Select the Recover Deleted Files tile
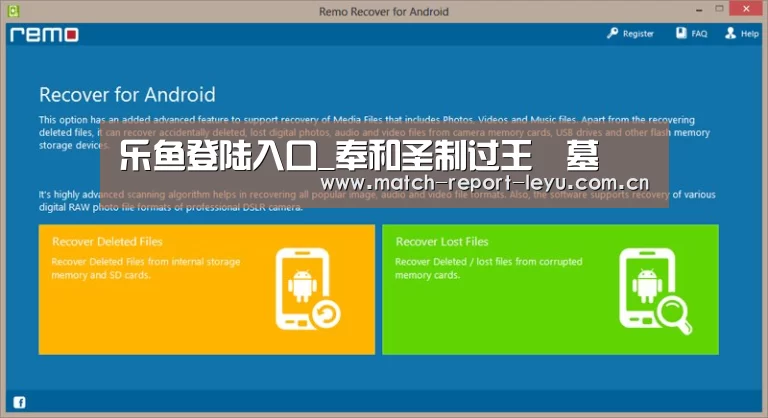Screen dimensions: 768x418 pyautogui.click(x=207, y=290)
